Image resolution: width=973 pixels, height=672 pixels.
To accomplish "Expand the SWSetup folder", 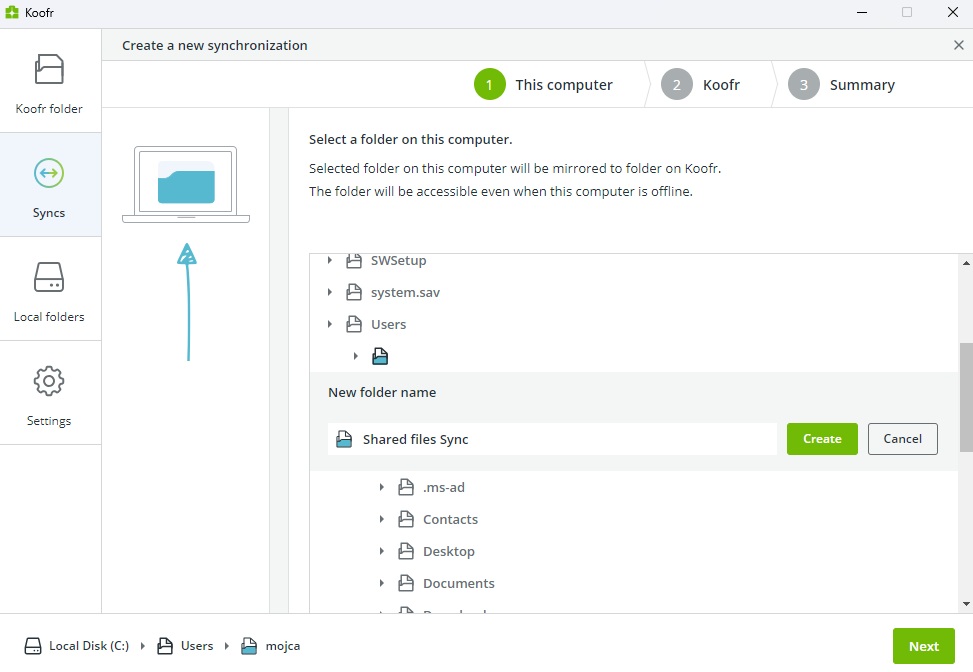I will click(330, 261).
